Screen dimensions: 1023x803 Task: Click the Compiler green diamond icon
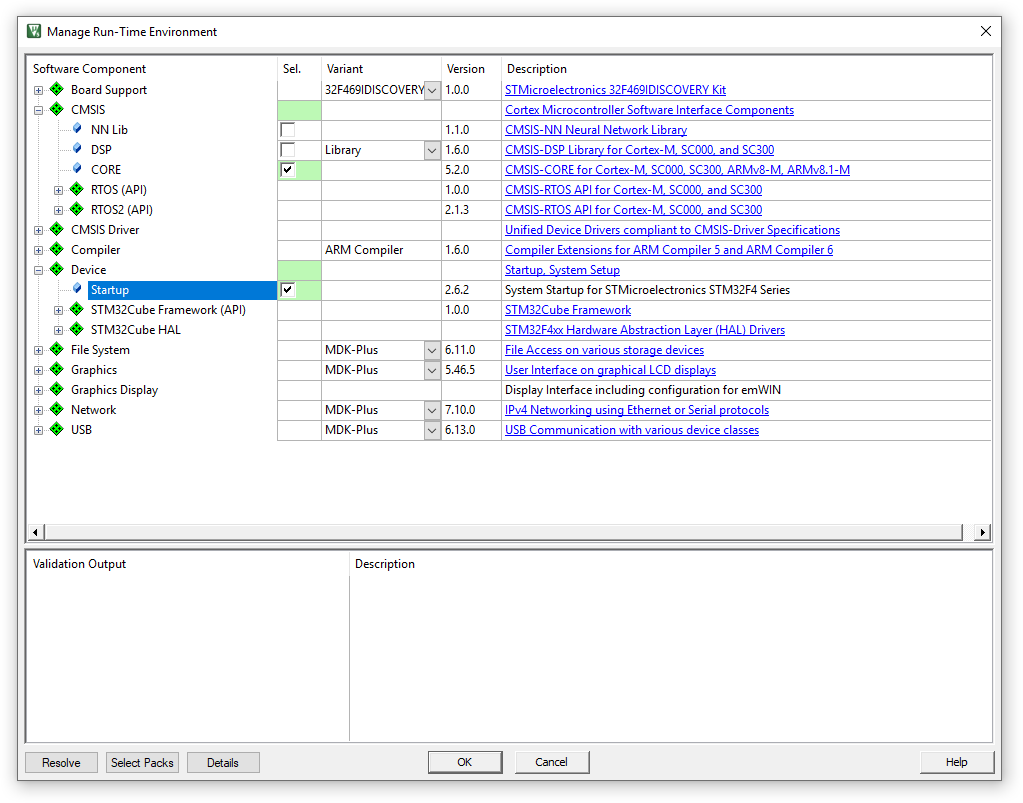(57, 249)
